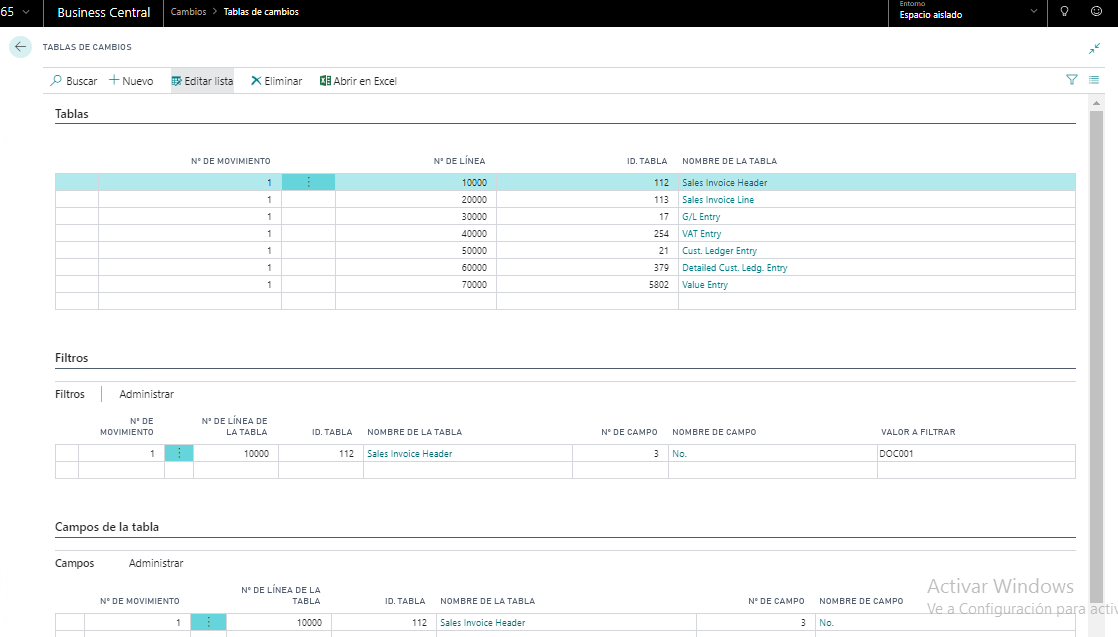Image resolution: width=1118 pixels, height=637 pixels.
Task: Open the Buscar search tool
Action: tap(73, 81)
